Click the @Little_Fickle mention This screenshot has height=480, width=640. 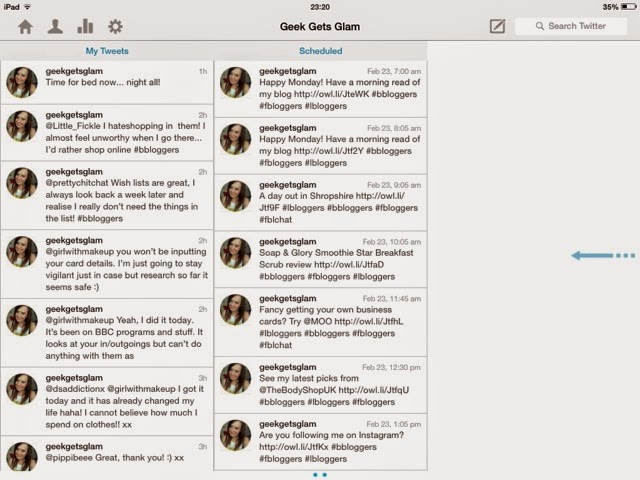[x=73, y=126]
